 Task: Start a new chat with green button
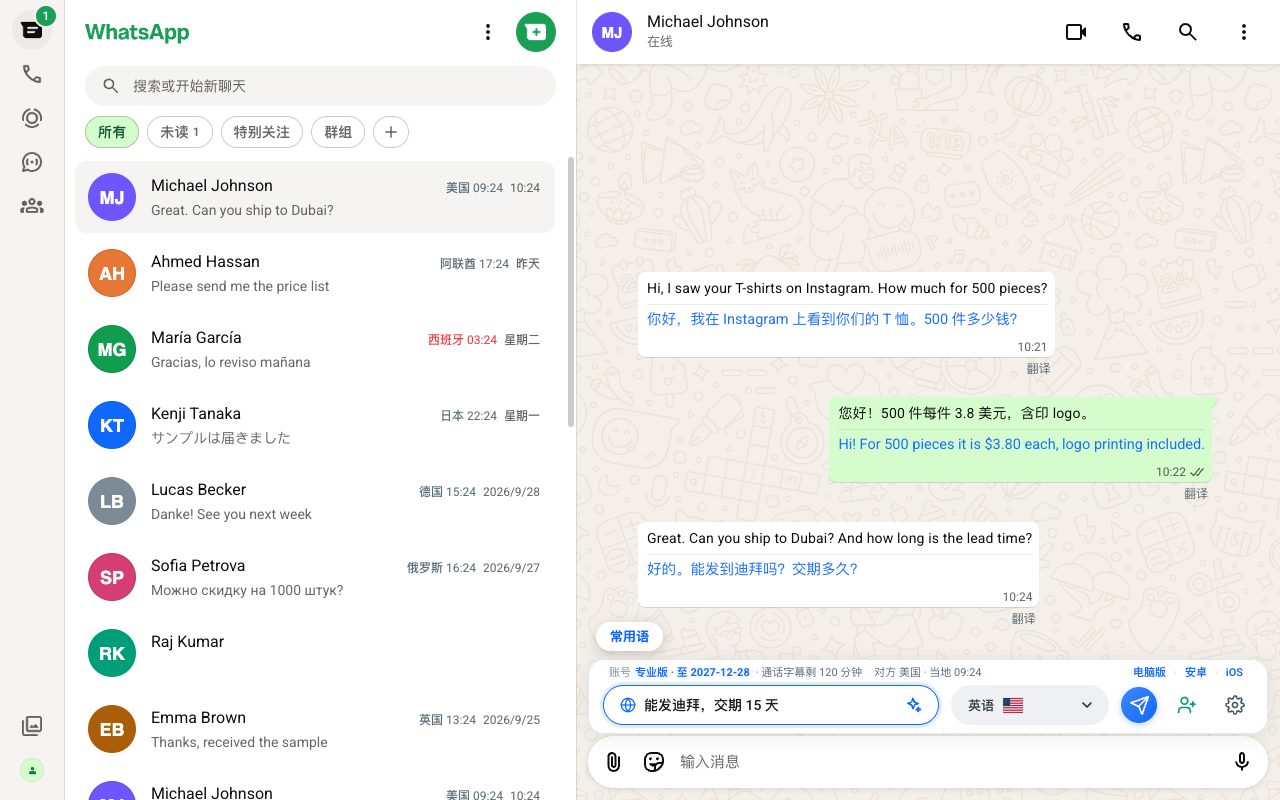[x=536, y=32]
